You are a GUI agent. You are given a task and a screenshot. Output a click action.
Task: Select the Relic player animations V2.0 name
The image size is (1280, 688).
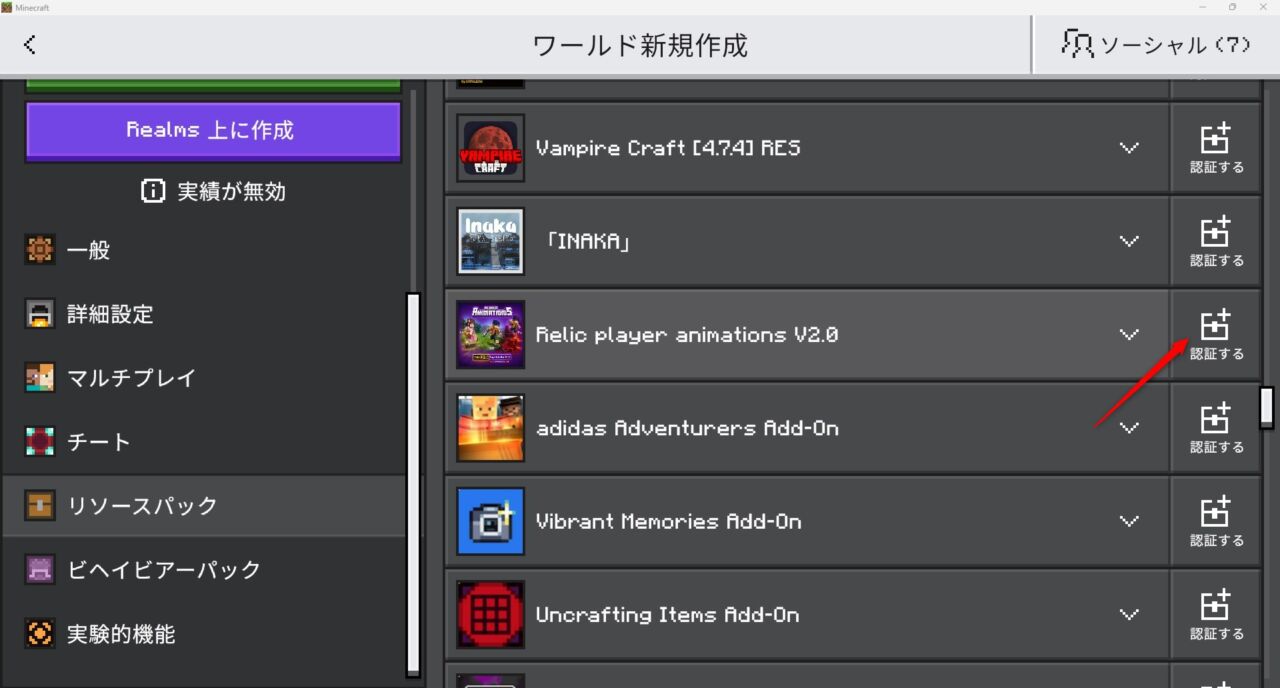[686, 335]
